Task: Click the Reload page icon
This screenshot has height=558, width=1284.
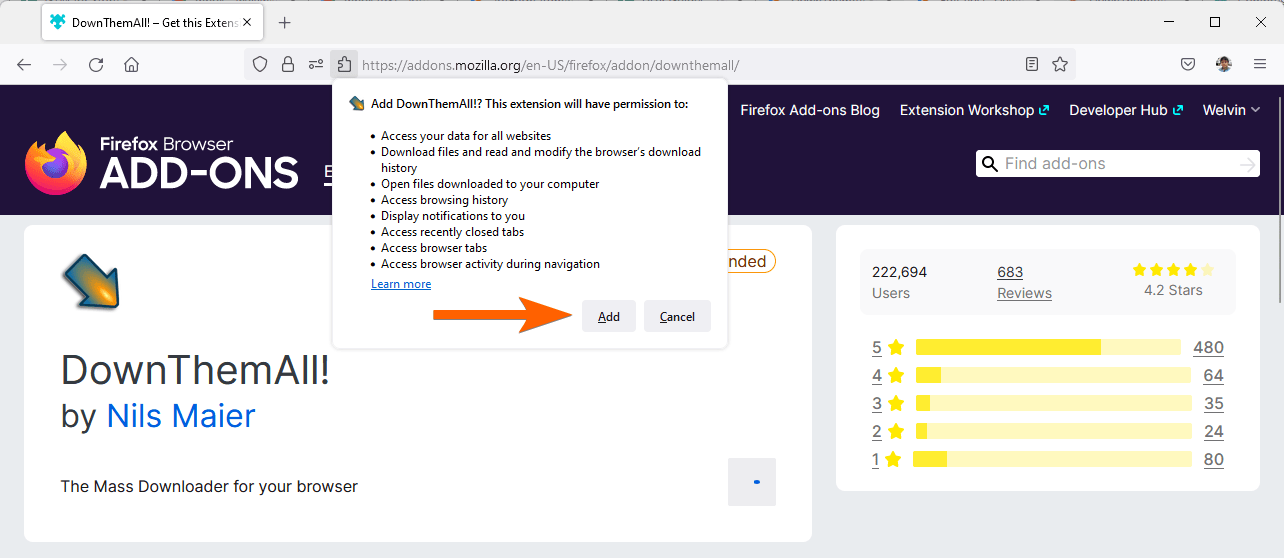Action: [96, 65]
